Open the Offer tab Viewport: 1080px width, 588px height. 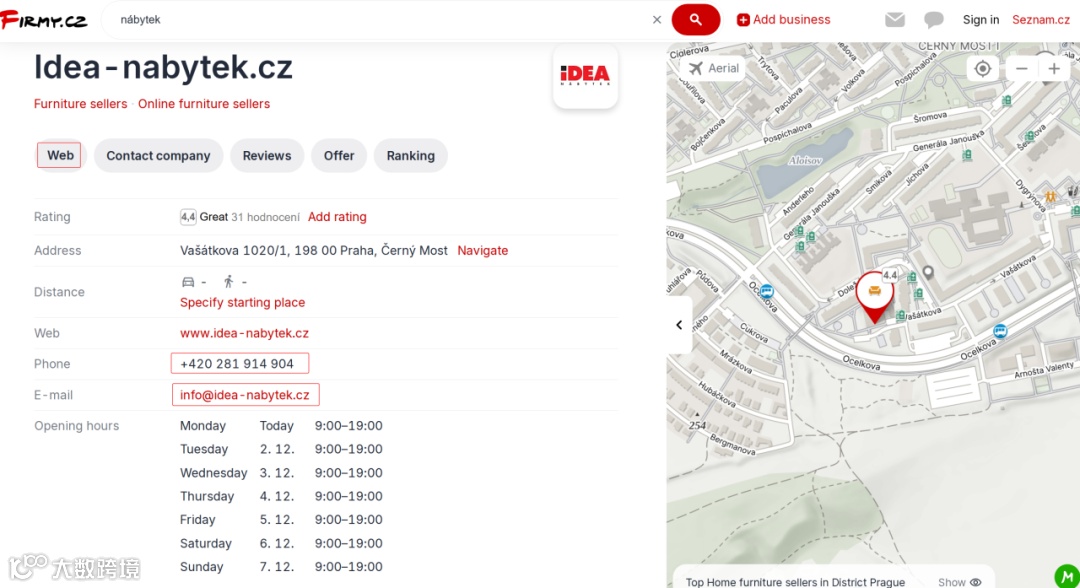point(339,156)
